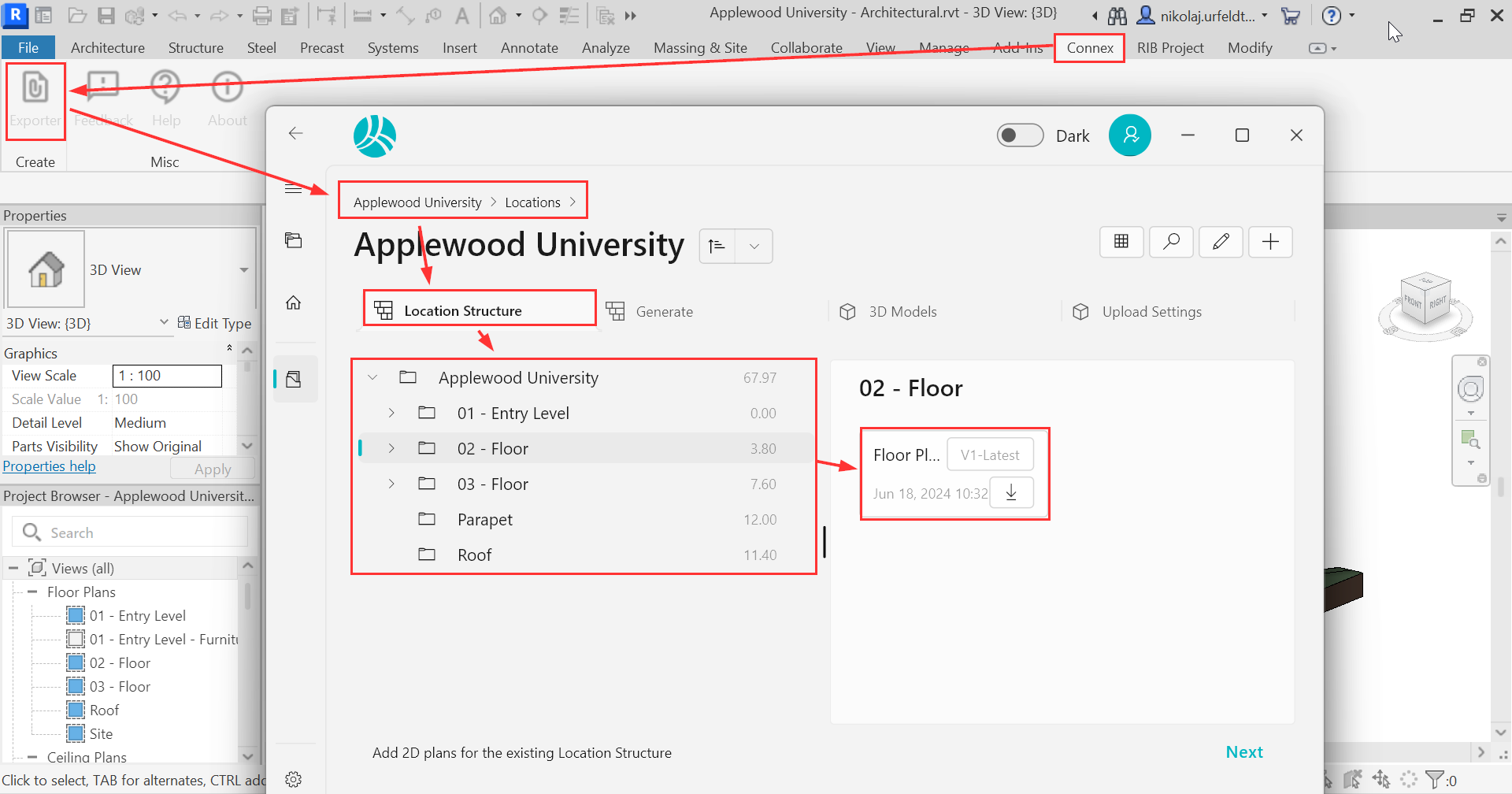Open the Upload Settings tab
The width and height of the screenshot is (1512, 794).
1151,312
